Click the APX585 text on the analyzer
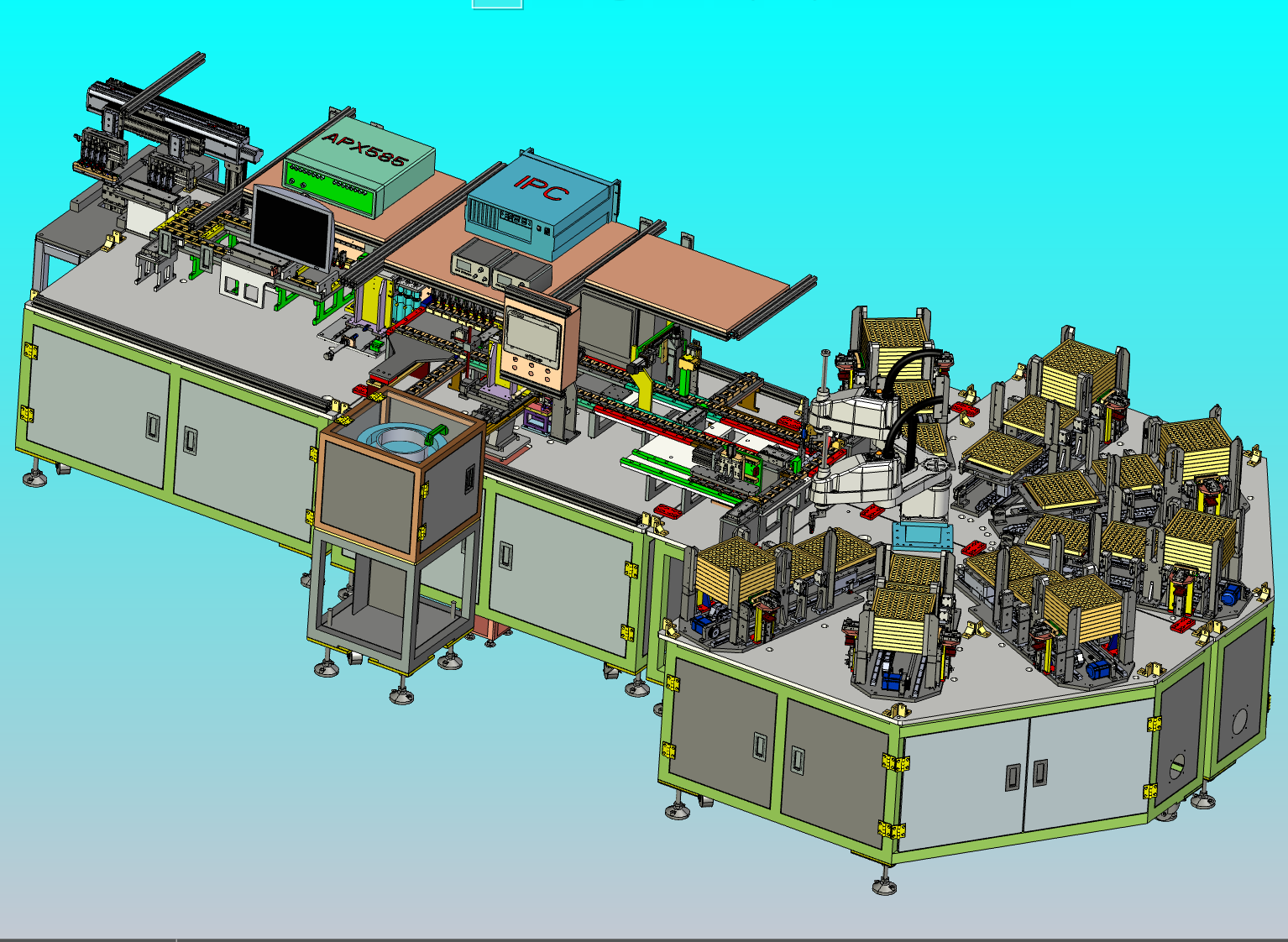1288x942 pixels. point(364,149)
